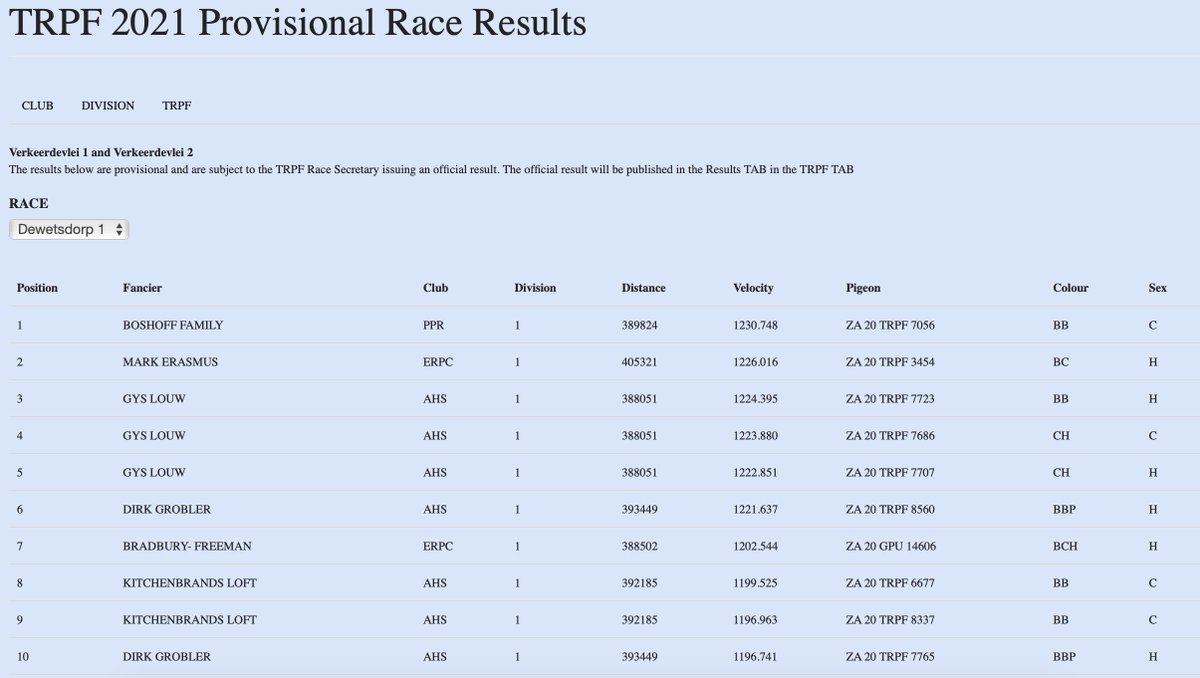Select KITCHENBRANDS LOFT in position 9 row

(x=189, y=620)
